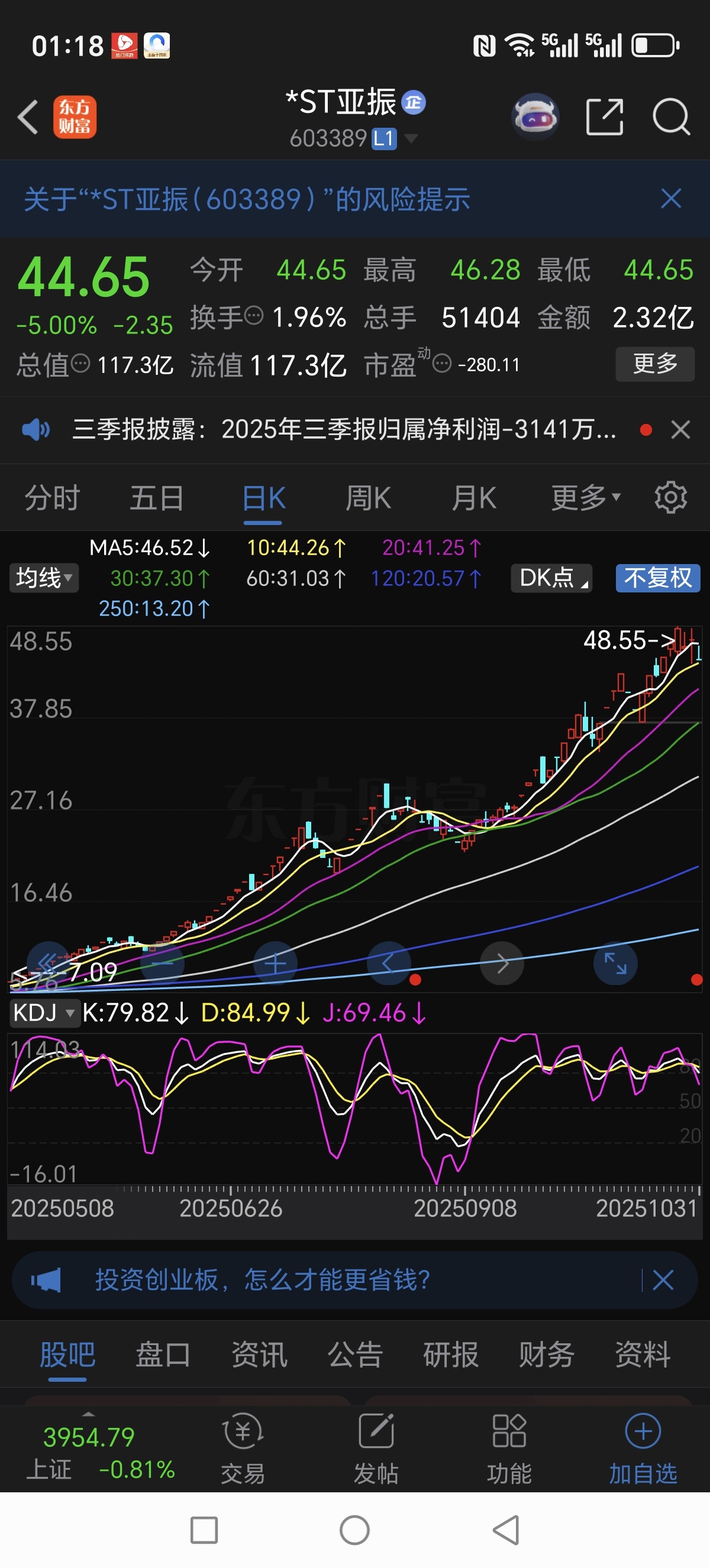Close the 投资创业板 promo banner
Viewport: 710px width, 1568px height.
click(x=663, y=1279)
